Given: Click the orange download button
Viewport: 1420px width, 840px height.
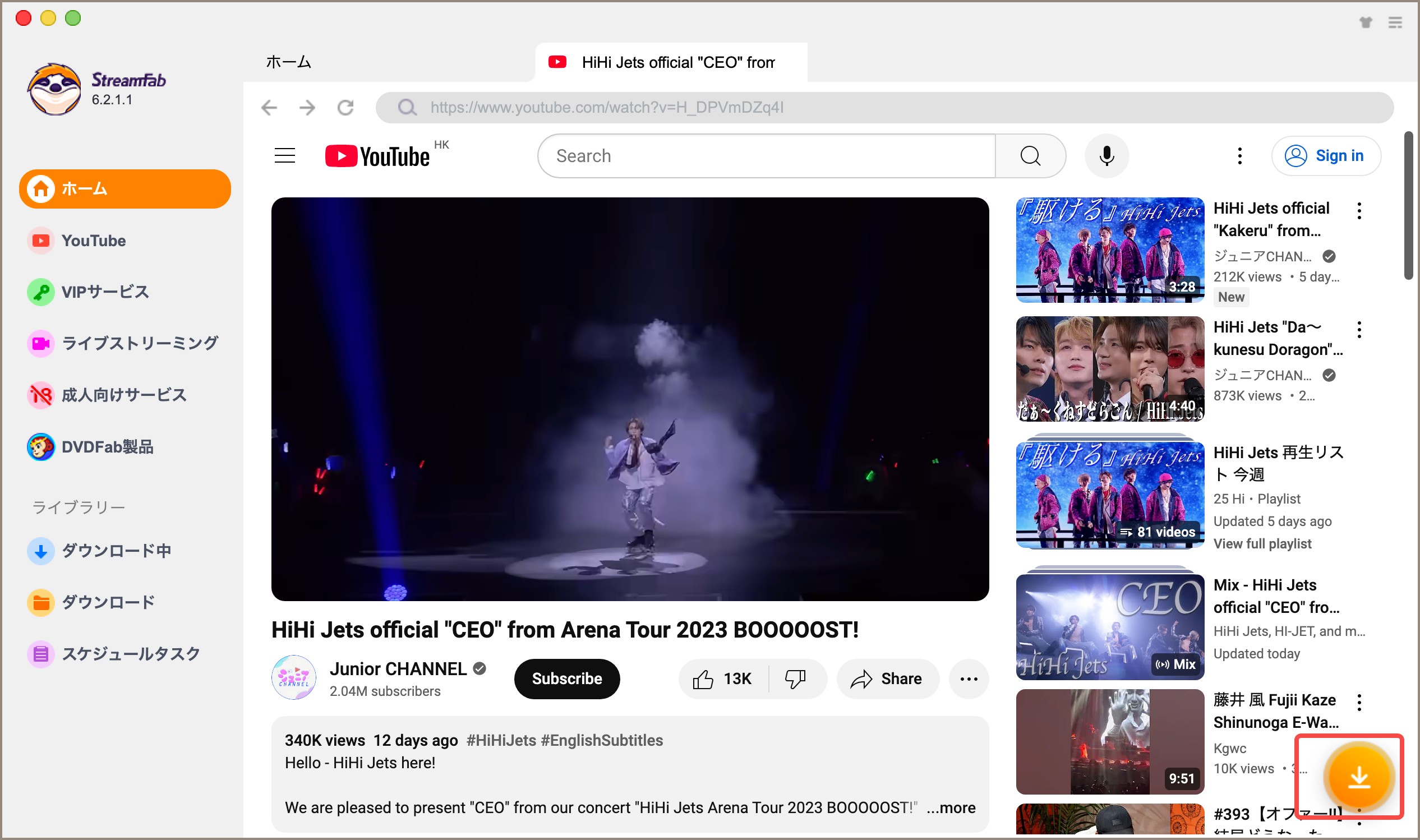Looking at the screenshot, I should (x=1358, y=778).
